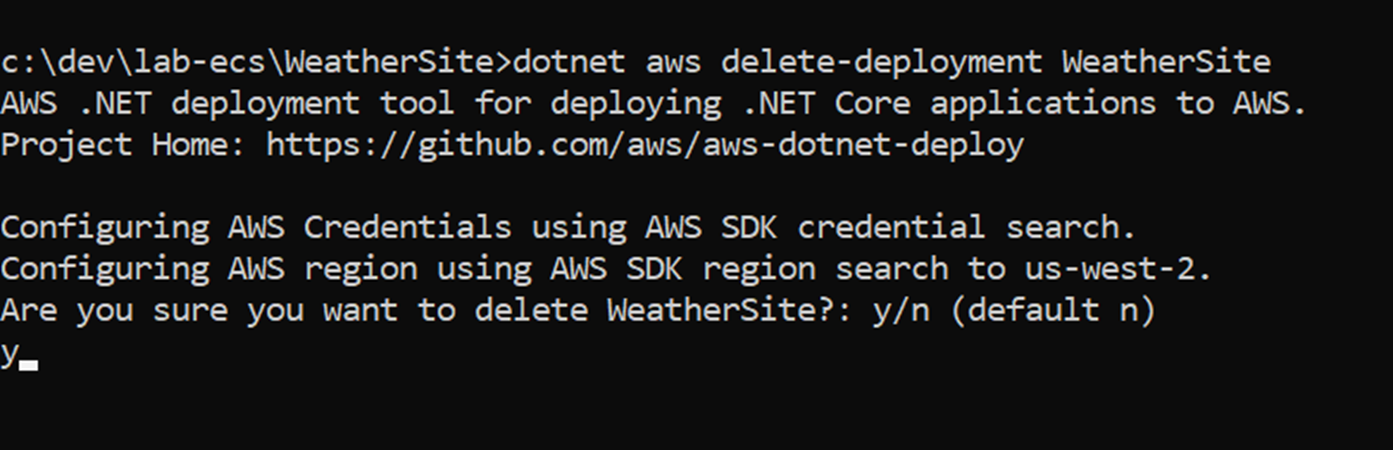Image resolution: width=1393 pixels, height=450 pixels.
Task: Click the typed 'y' response character
Action: click(9, 354)
